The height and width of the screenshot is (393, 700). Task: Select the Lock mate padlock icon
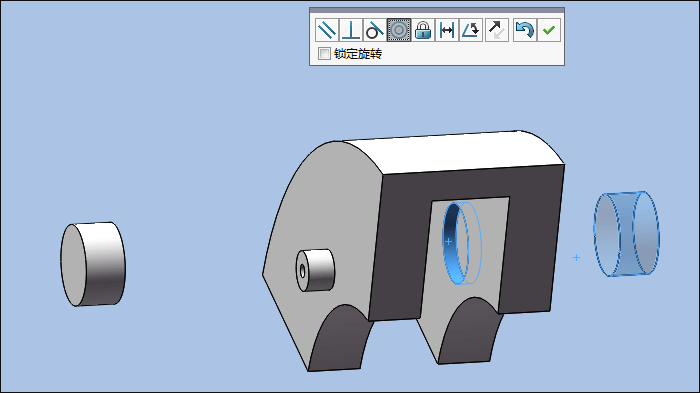423,30
